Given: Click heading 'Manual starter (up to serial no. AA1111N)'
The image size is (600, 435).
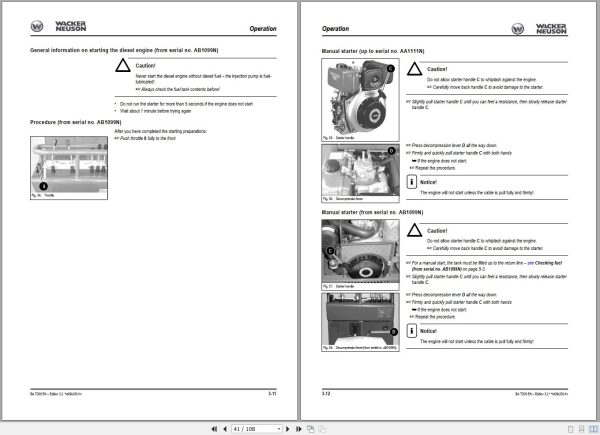Looking at the screenshot, I should [373, 51].
